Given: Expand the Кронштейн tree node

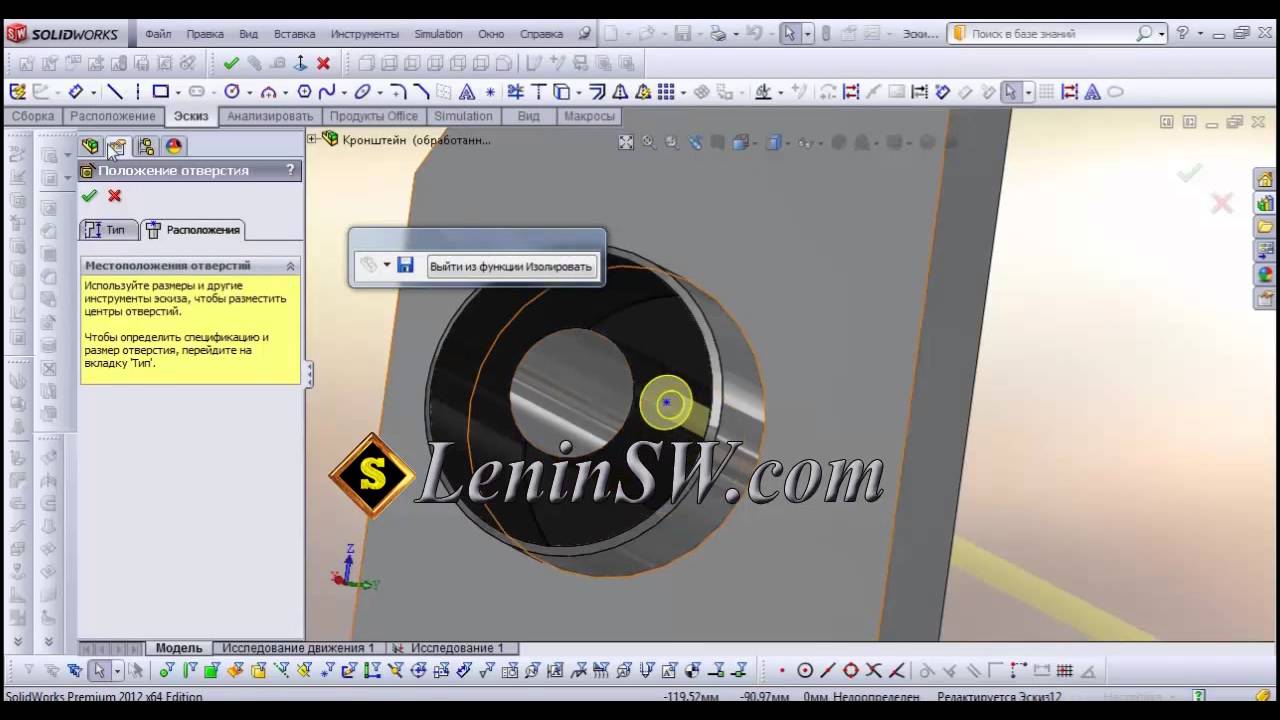Looking at the screenshot, I should (x=312, y=139).
